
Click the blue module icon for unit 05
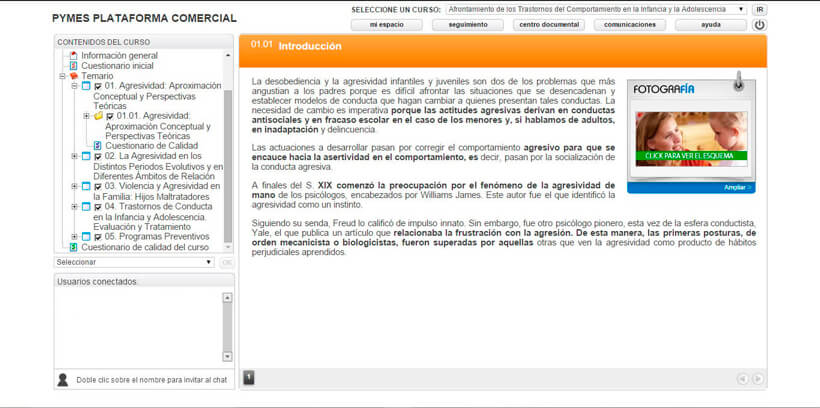pyautogui.click(x=86, y=237)
